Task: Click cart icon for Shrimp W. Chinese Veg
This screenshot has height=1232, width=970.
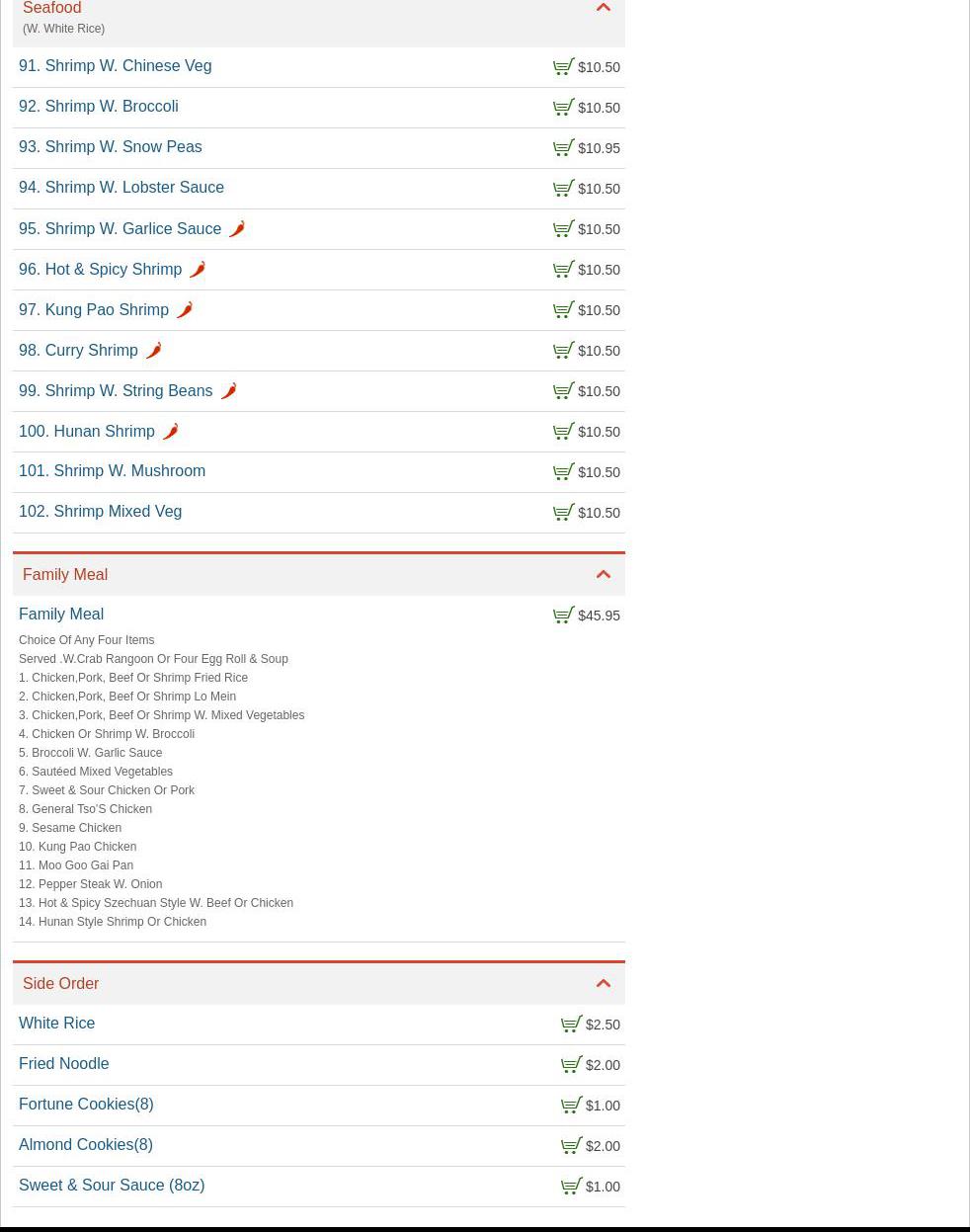Action: pyautogui.click(x=563, y=67)
